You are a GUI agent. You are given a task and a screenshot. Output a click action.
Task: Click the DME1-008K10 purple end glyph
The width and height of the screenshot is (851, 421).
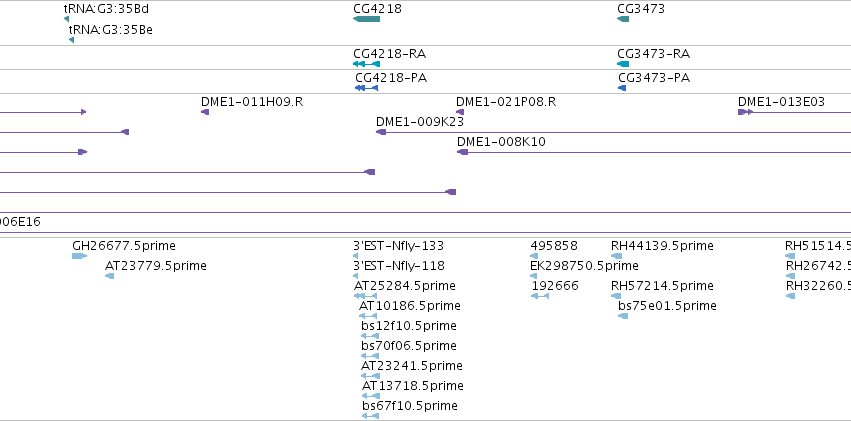pyautogui.click(x=462, y=152)
